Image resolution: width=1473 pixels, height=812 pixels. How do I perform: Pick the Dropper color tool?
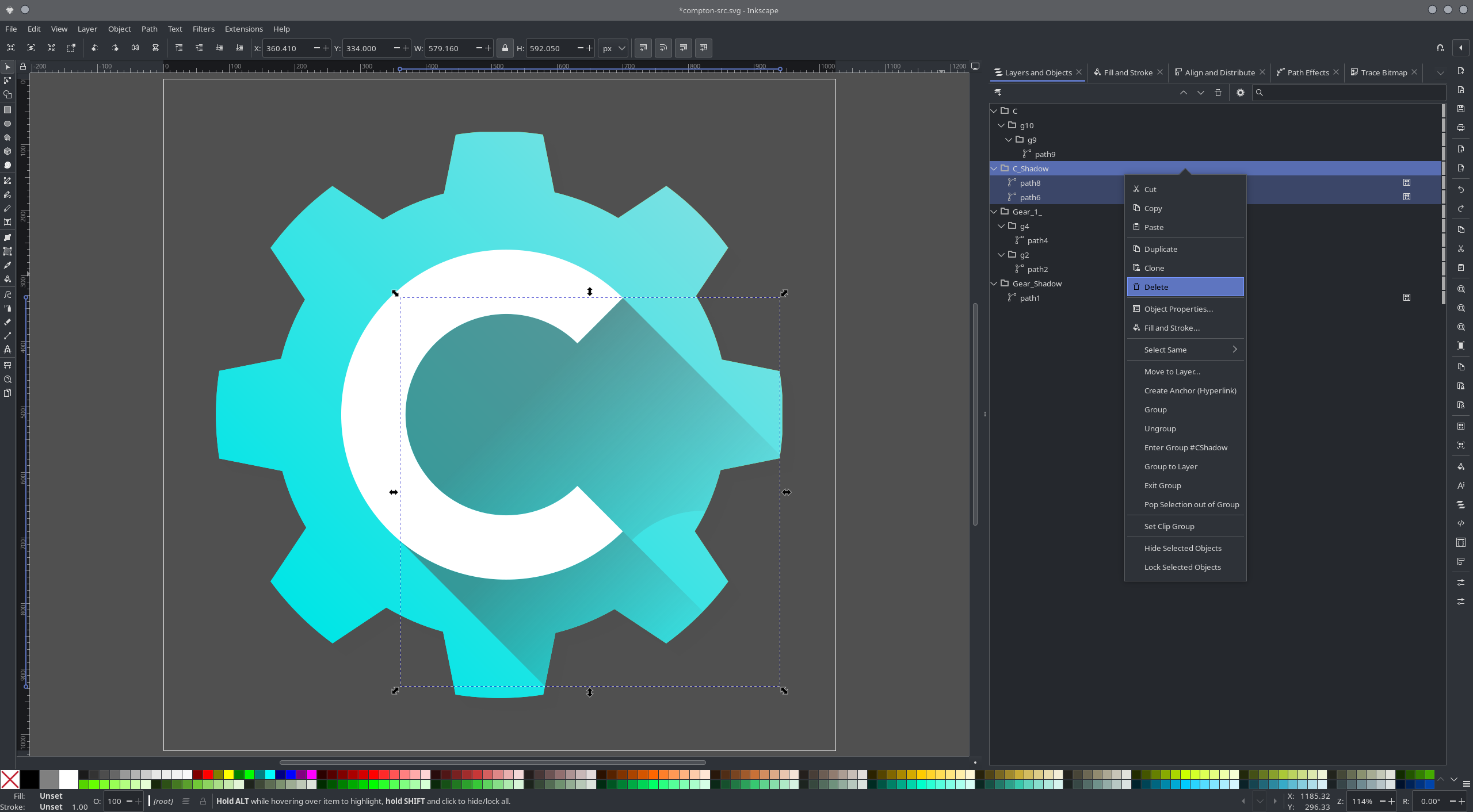[x=7, y=265]
